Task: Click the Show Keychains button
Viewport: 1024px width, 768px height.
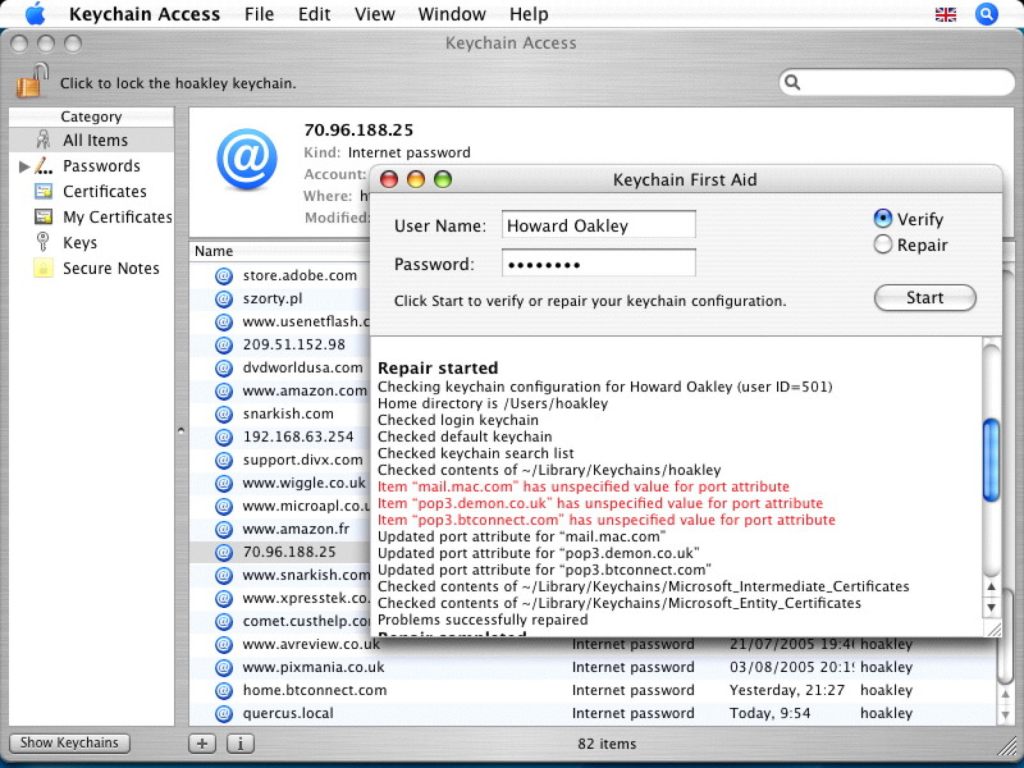Action: click(69, 743)
